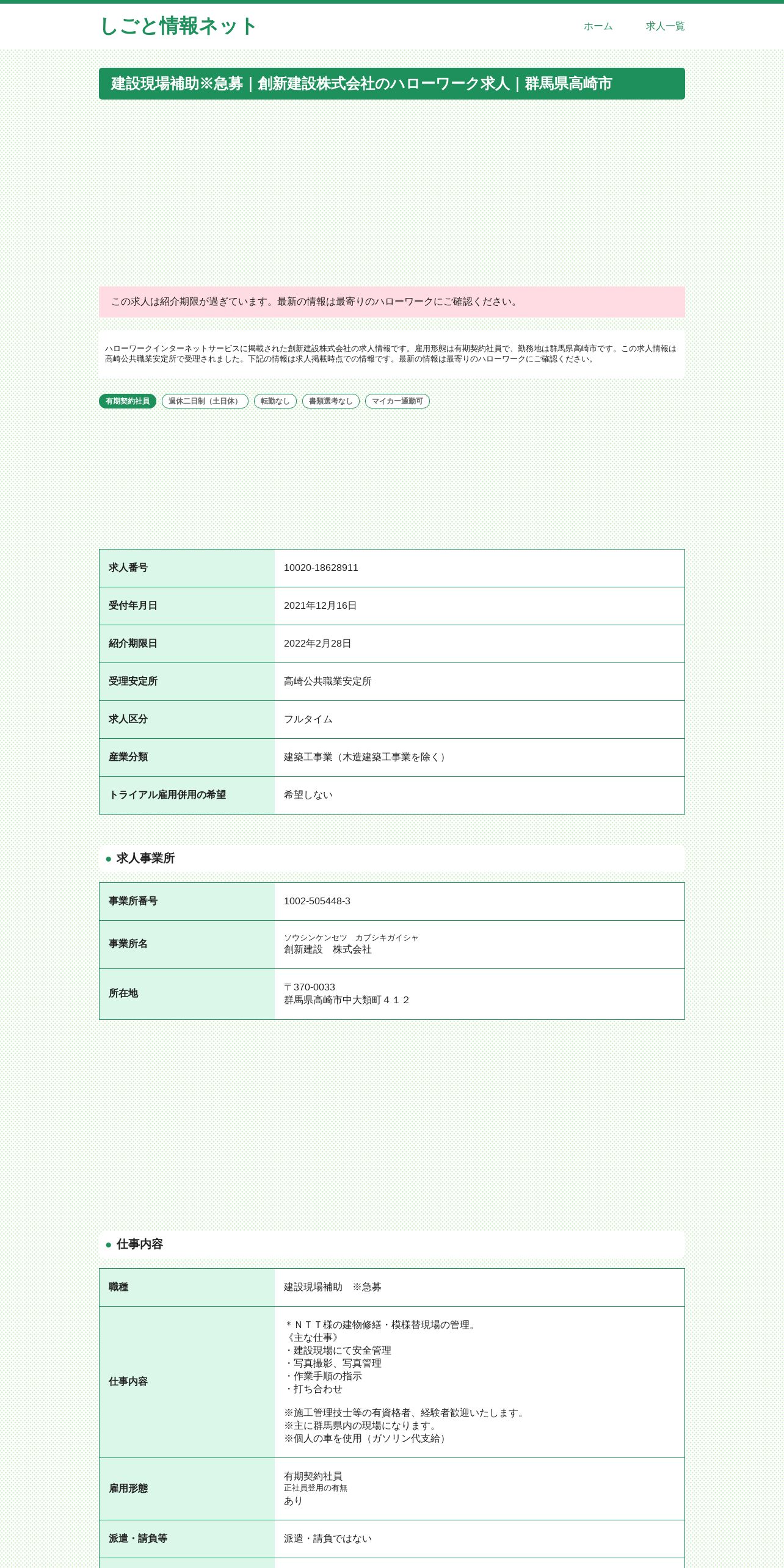Screen dimensions: 784x1568
Task: Click the ＮＴＴ様の建物修繕 description line
Action: 382,1325
